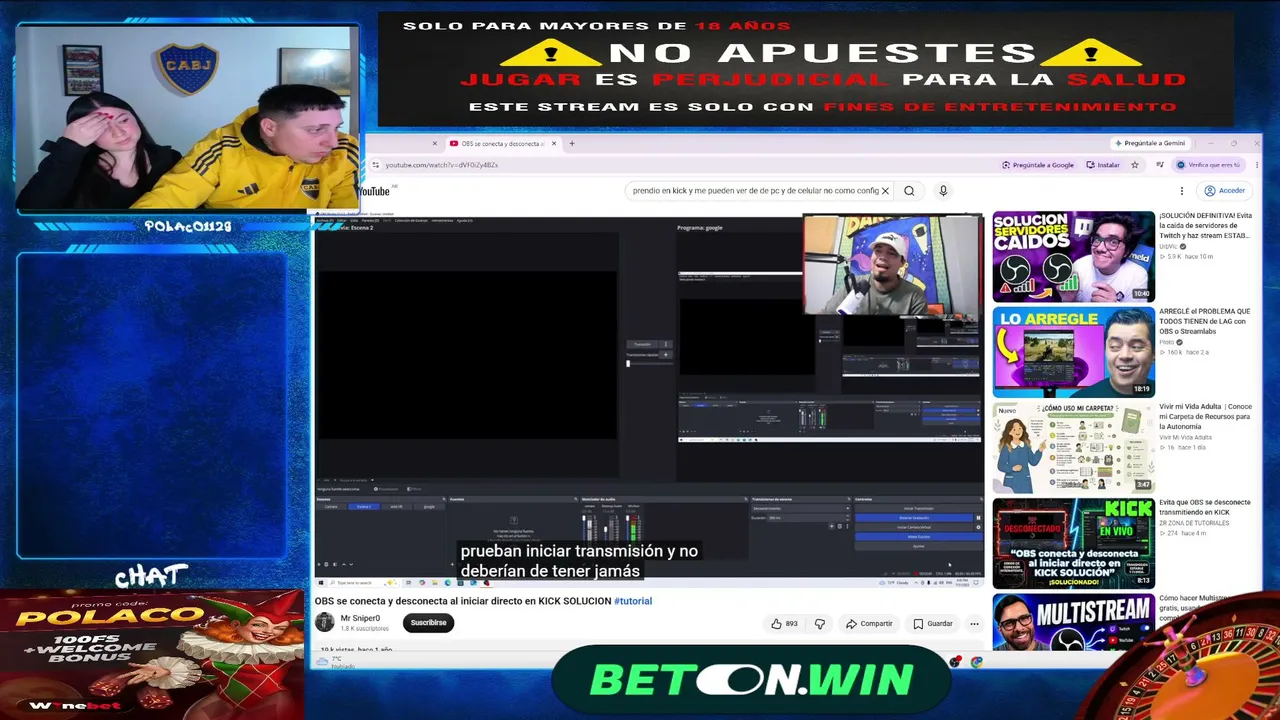Viewport: 1280px width, 720px height.
Task: Click title Evita que OBS se desconecte
Action: point(1205,507)
